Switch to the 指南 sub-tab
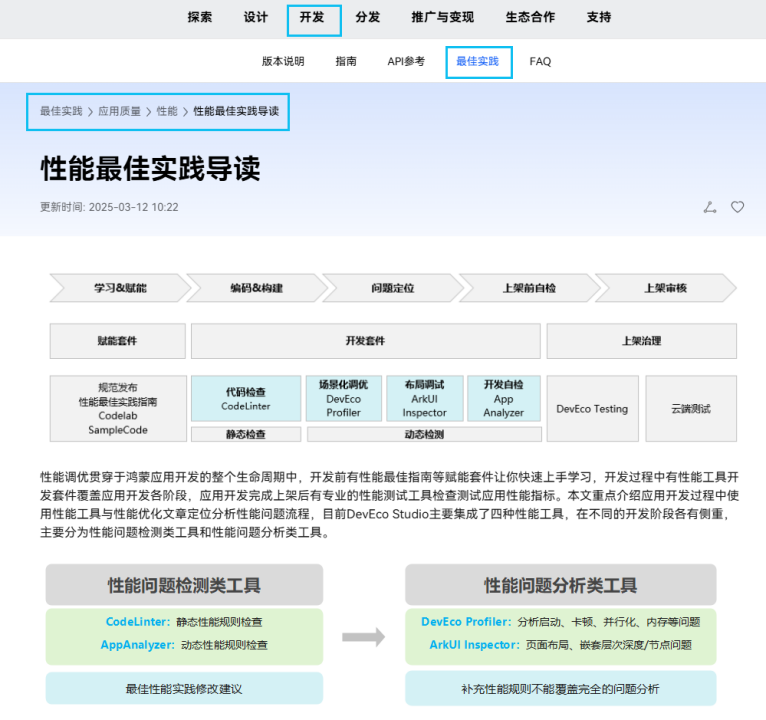Screen dimensions: 766x720 click(346, 61)
